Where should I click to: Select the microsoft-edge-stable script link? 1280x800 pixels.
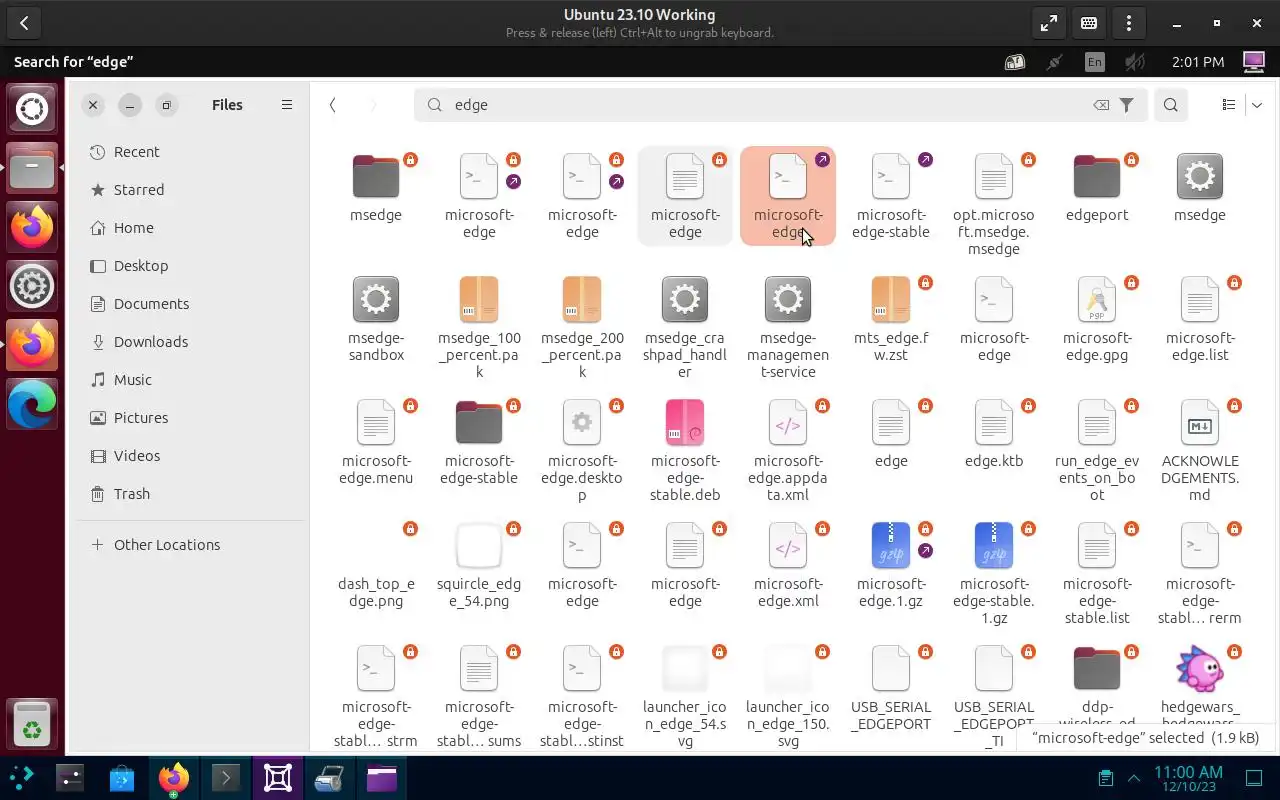click(x=891, y=177)
